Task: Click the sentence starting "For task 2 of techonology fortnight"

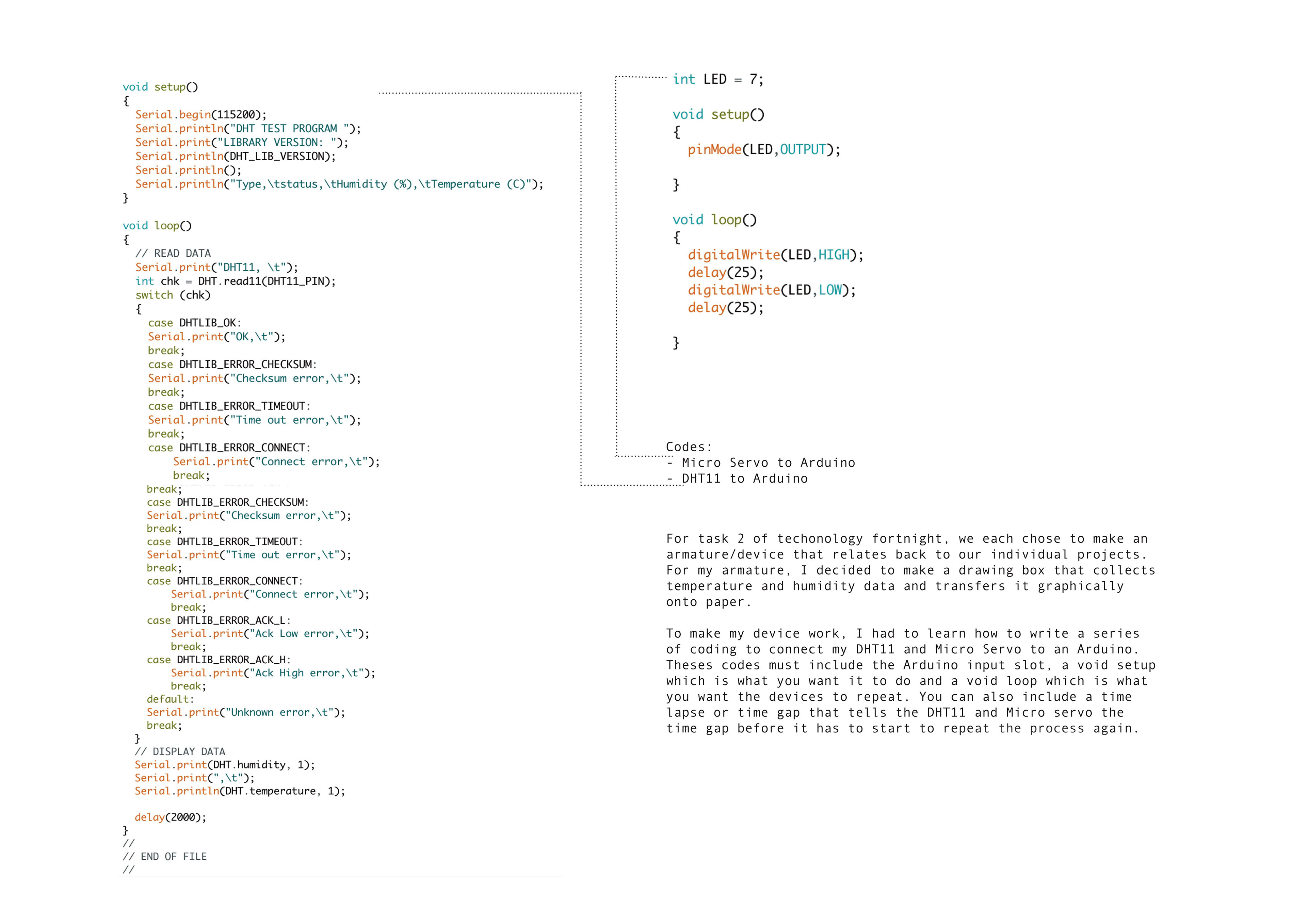Action: point(907,538)
